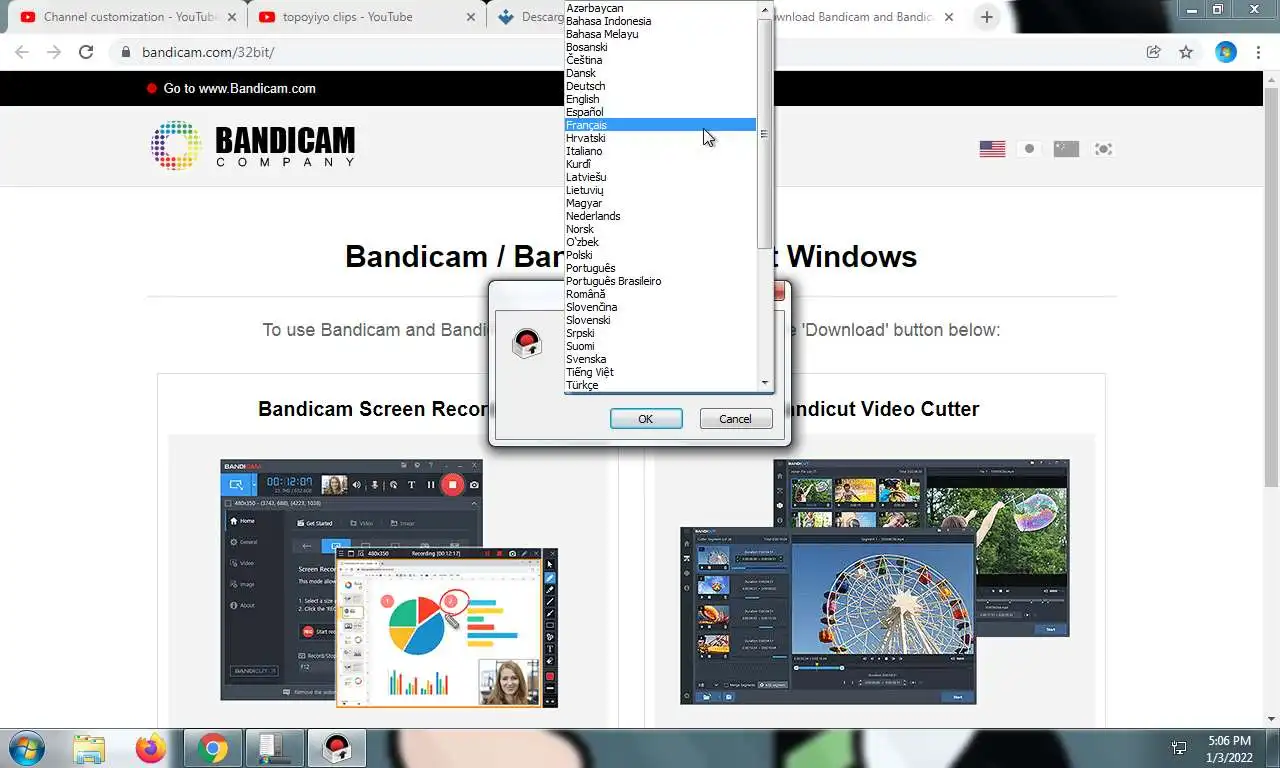The image size is (1280, 768).
Task: Select Norsk language entry
Action: coord(660,229)
